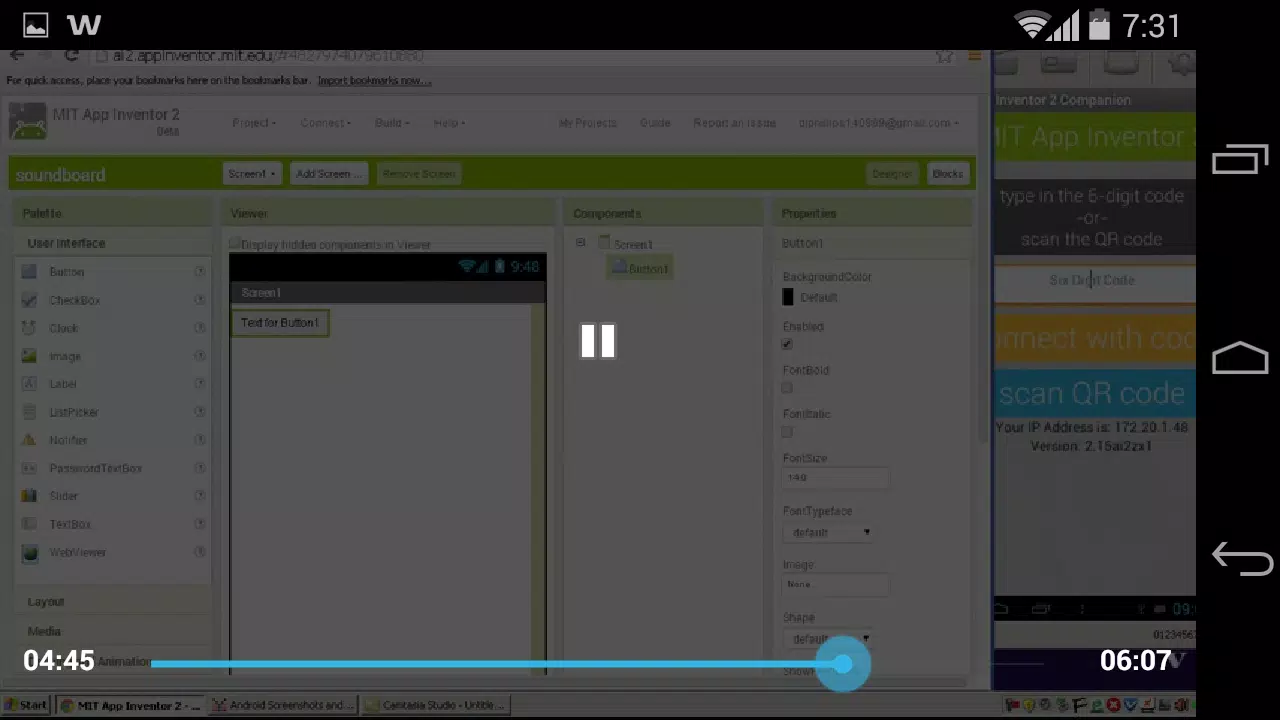Select Button1 in Components tree
The height and width of the screenshot is (720, 1280).
tap(640, 268)
